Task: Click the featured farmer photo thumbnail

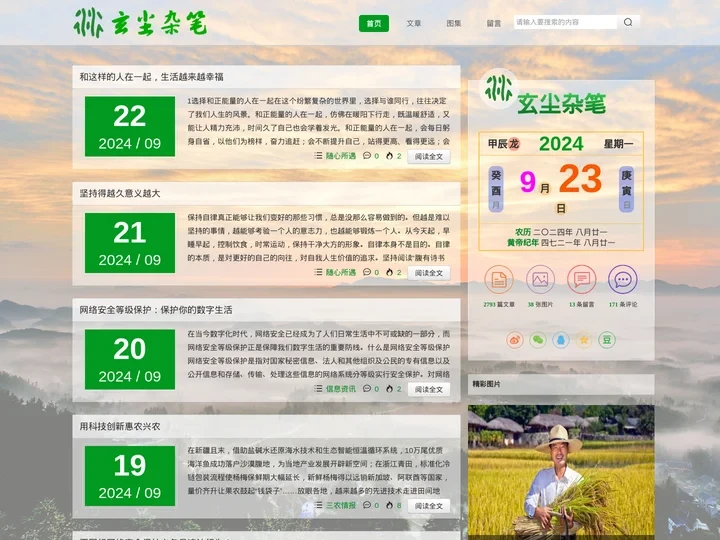Action: pyautogui.click(x=561, y=472)
